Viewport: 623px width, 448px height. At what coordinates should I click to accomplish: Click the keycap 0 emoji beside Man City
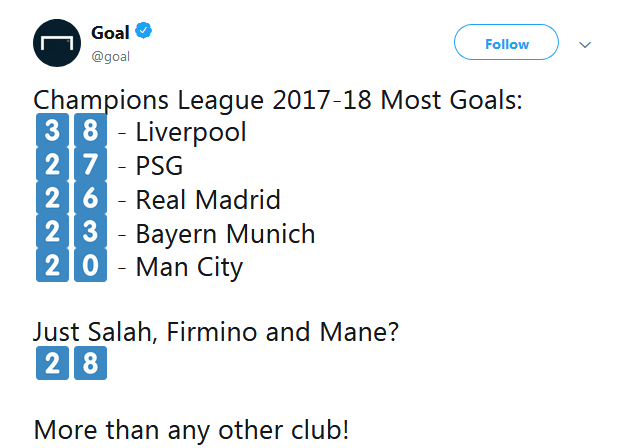click(90, 268)
